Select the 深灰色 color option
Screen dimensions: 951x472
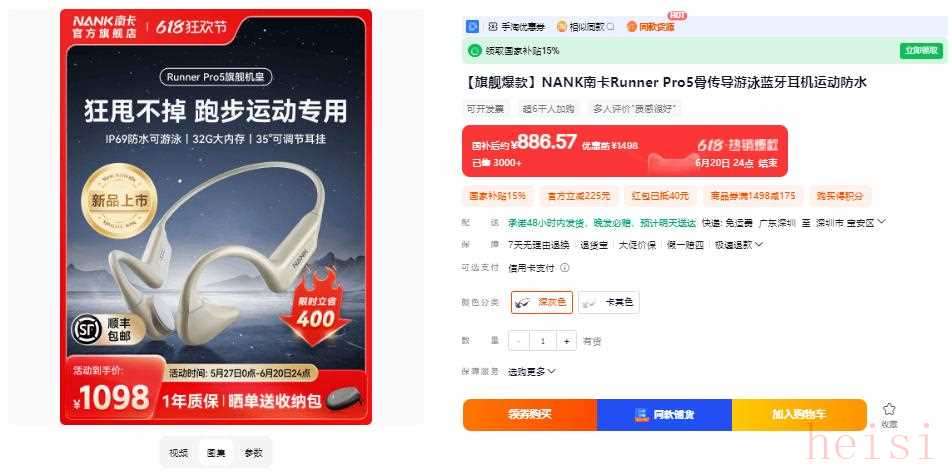[542, 302]
